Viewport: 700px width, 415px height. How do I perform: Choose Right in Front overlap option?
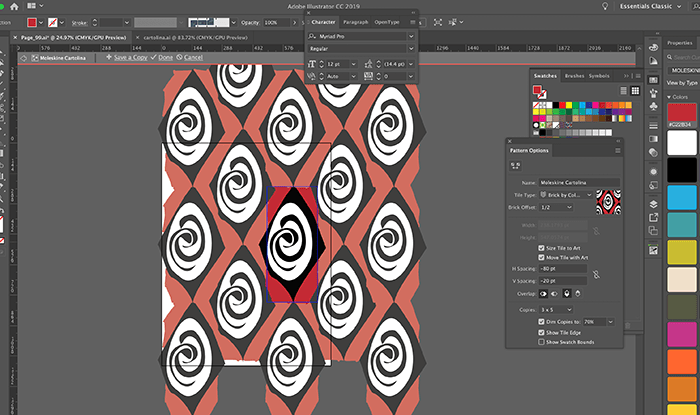pyautogui.click(x=554, y=294)
